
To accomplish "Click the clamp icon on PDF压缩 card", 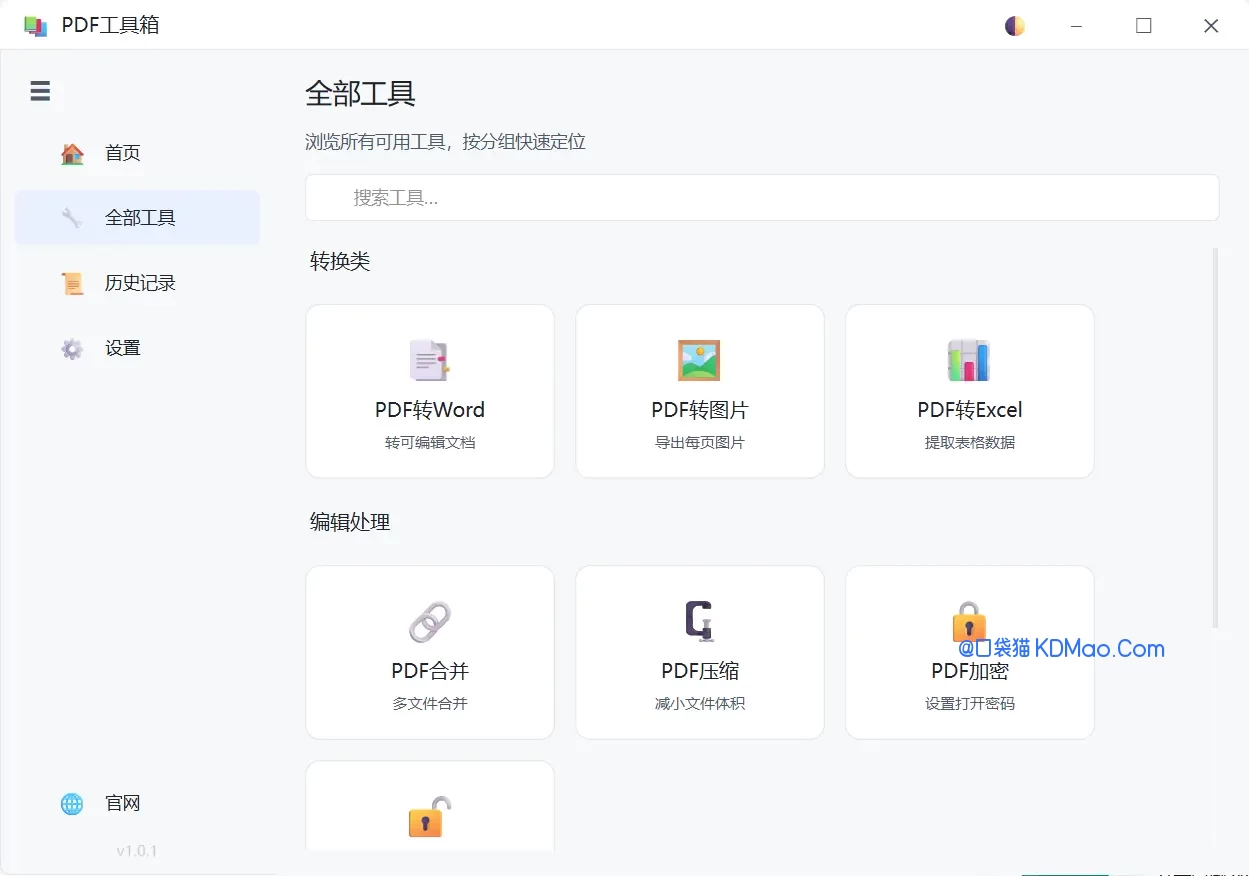I will point(700,621).
